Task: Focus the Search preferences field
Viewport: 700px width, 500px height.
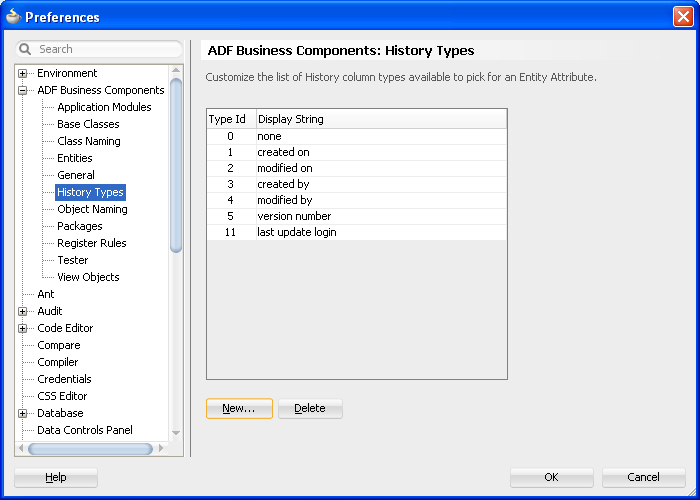Action: click(x=99, y=49)
